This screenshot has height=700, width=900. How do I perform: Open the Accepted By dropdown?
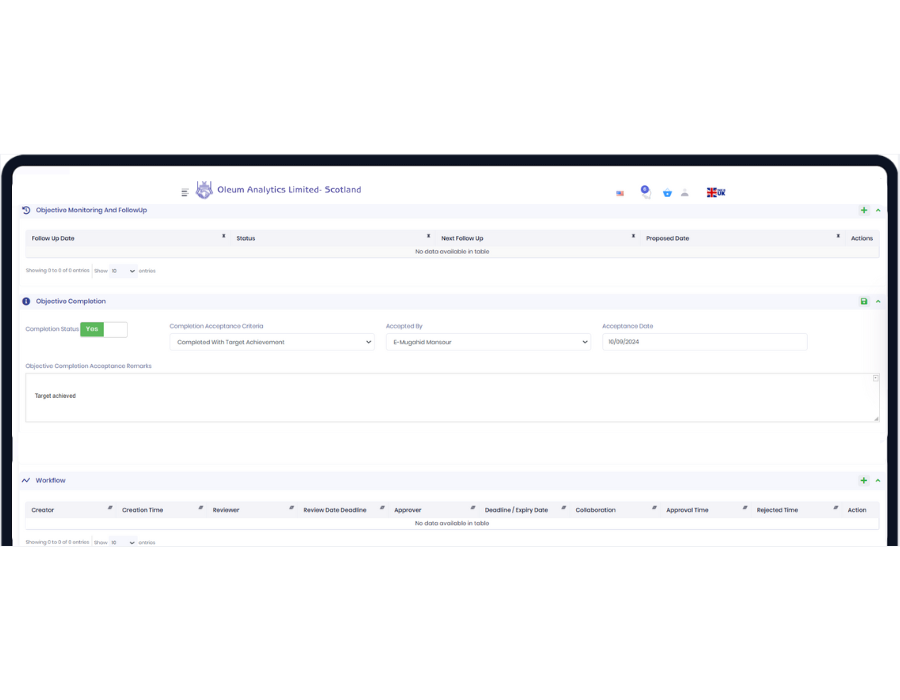pos(488,342)
